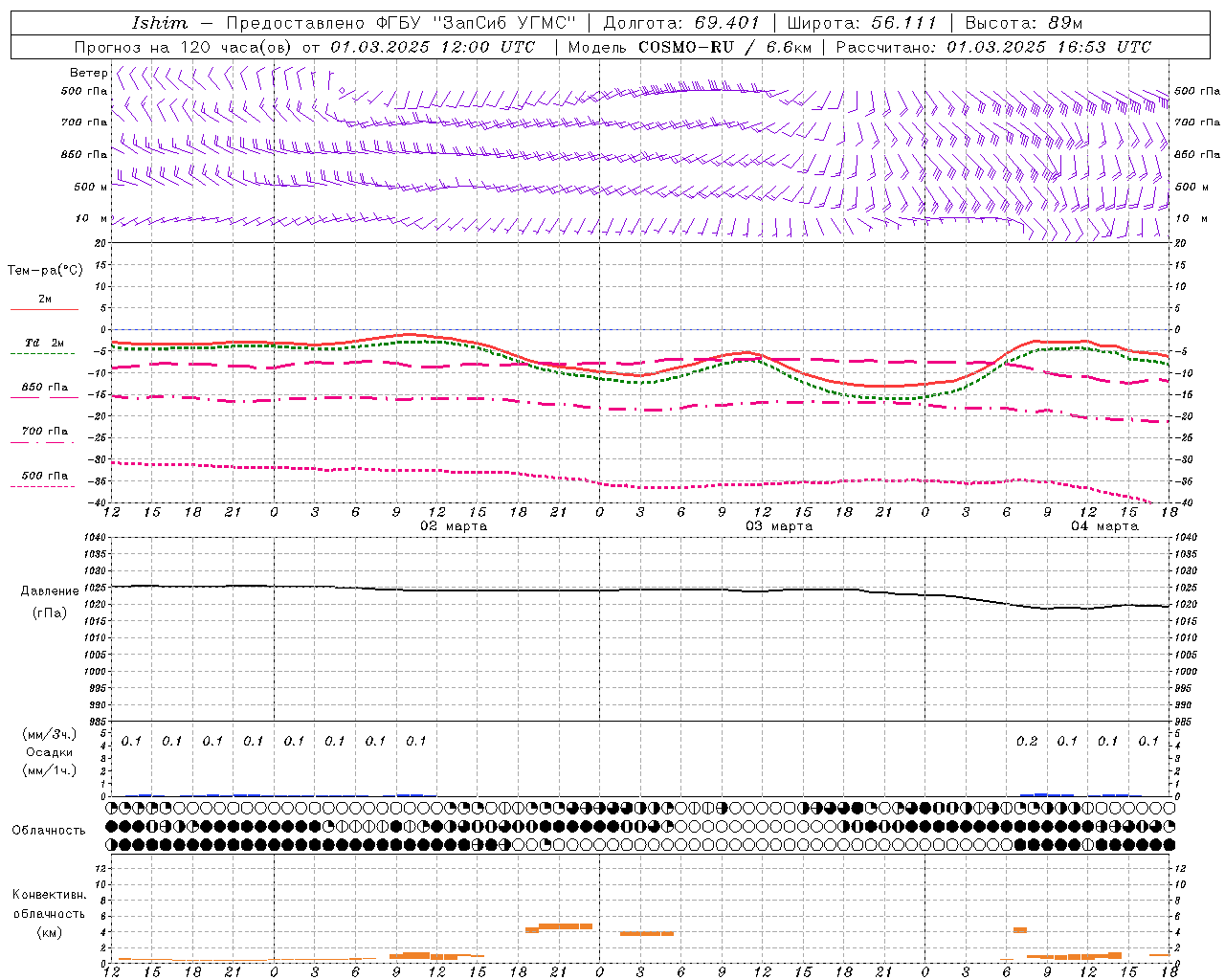1225x980 pixels.
Task: Click the 10 м wind level label on left
Action: coord(91,219)
